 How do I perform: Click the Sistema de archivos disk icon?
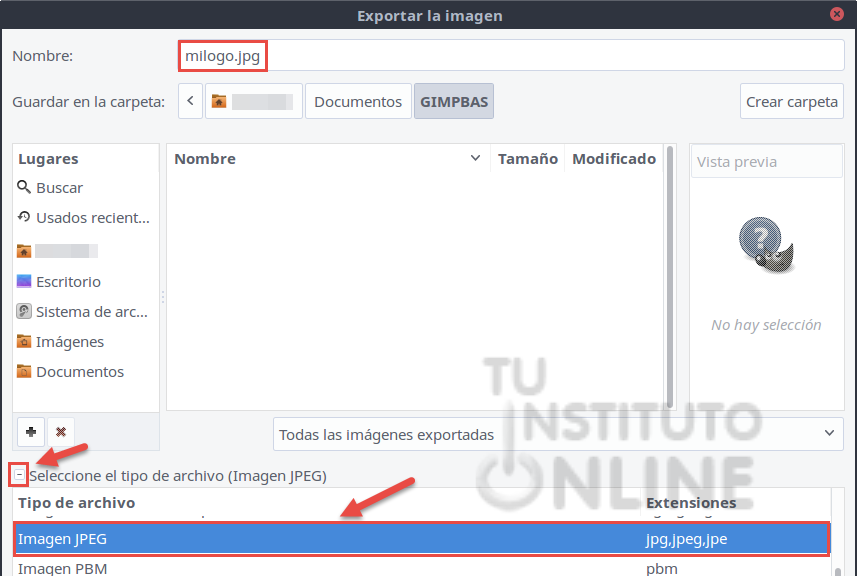pyautogui.click(x=24, y=311)
